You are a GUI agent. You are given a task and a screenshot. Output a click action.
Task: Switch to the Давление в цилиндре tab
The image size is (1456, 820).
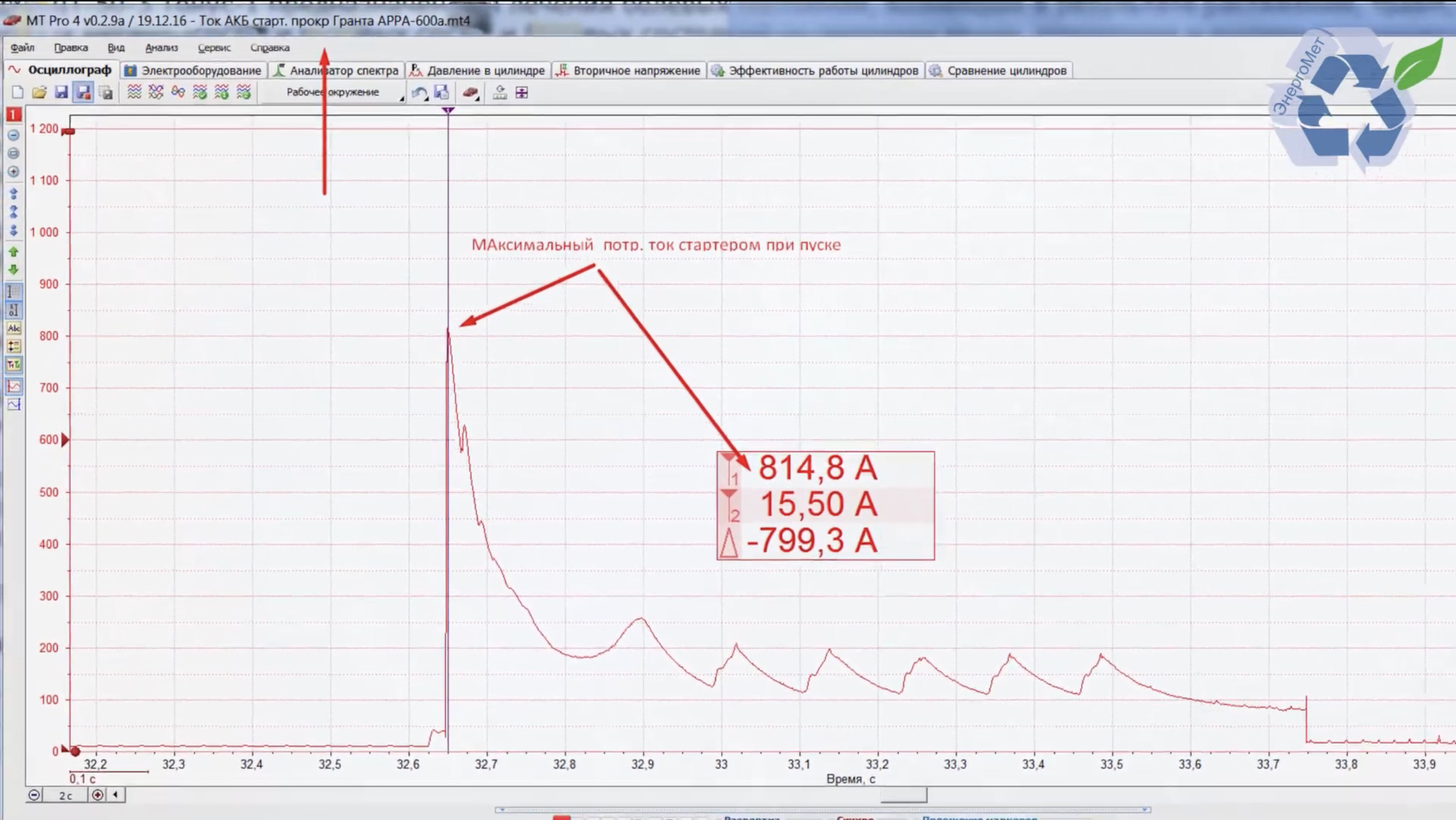coord(478,71)
